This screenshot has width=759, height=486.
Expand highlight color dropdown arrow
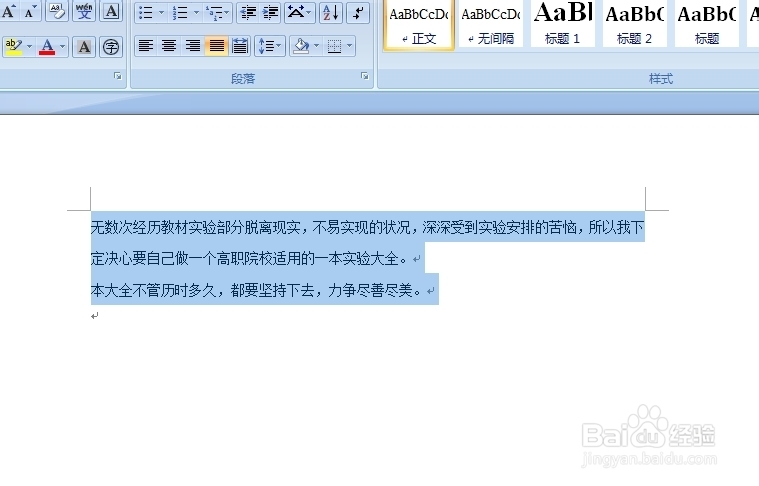point(29,46)
